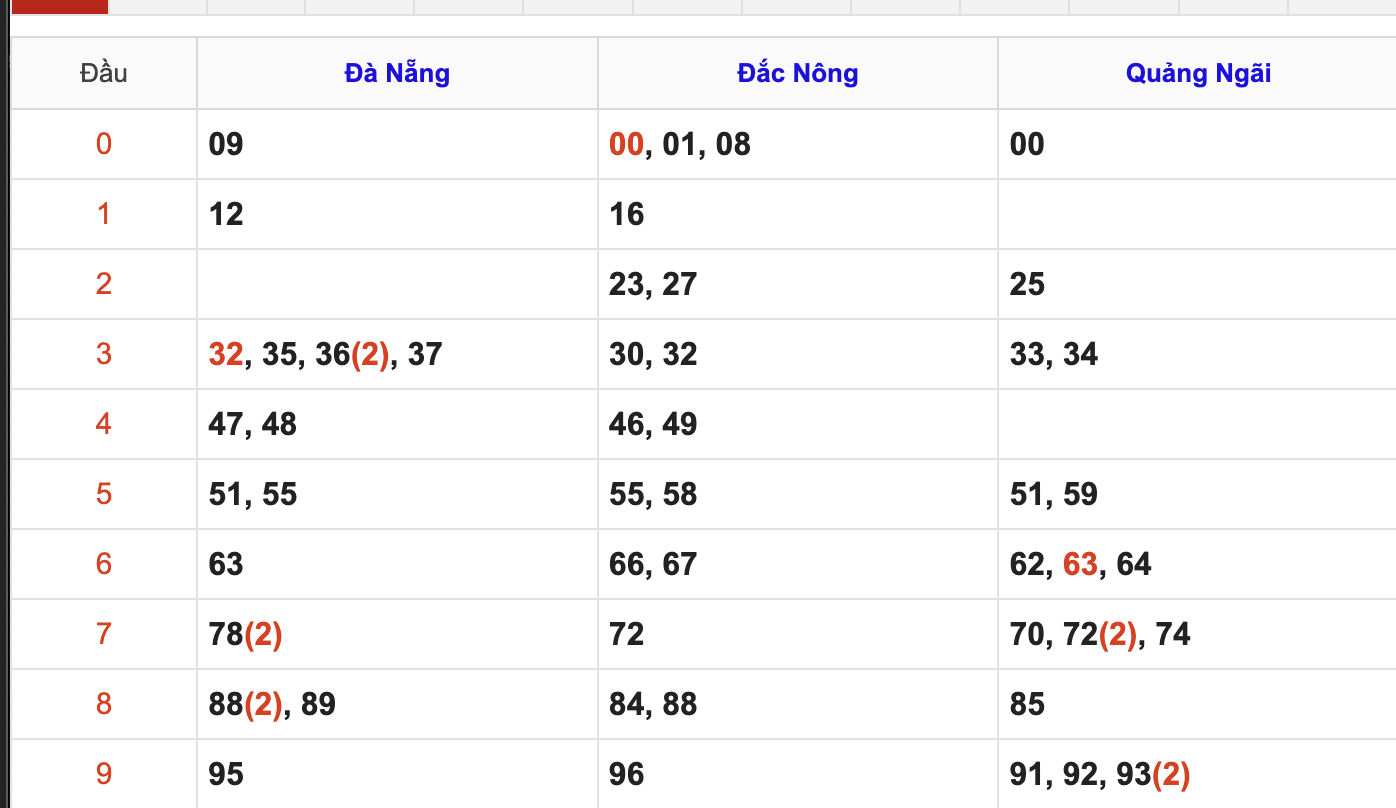The image size is (1396, 808).
Task: Open the Đắc Nông column header link
Action: [797, 73]
